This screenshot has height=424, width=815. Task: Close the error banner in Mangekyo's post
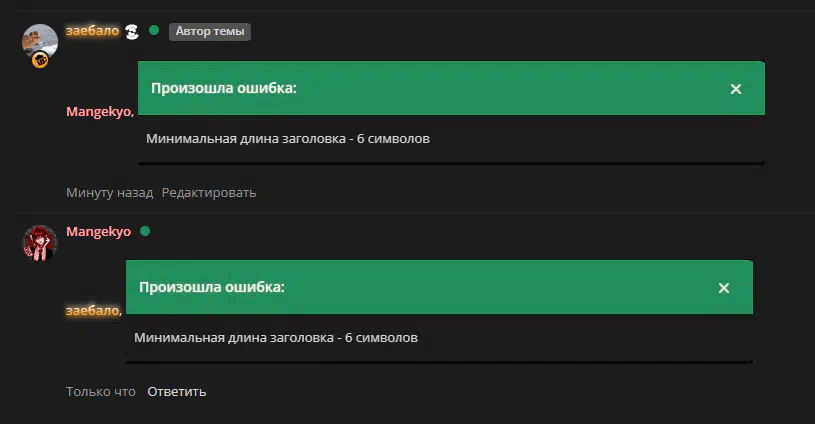coord(724,288)
